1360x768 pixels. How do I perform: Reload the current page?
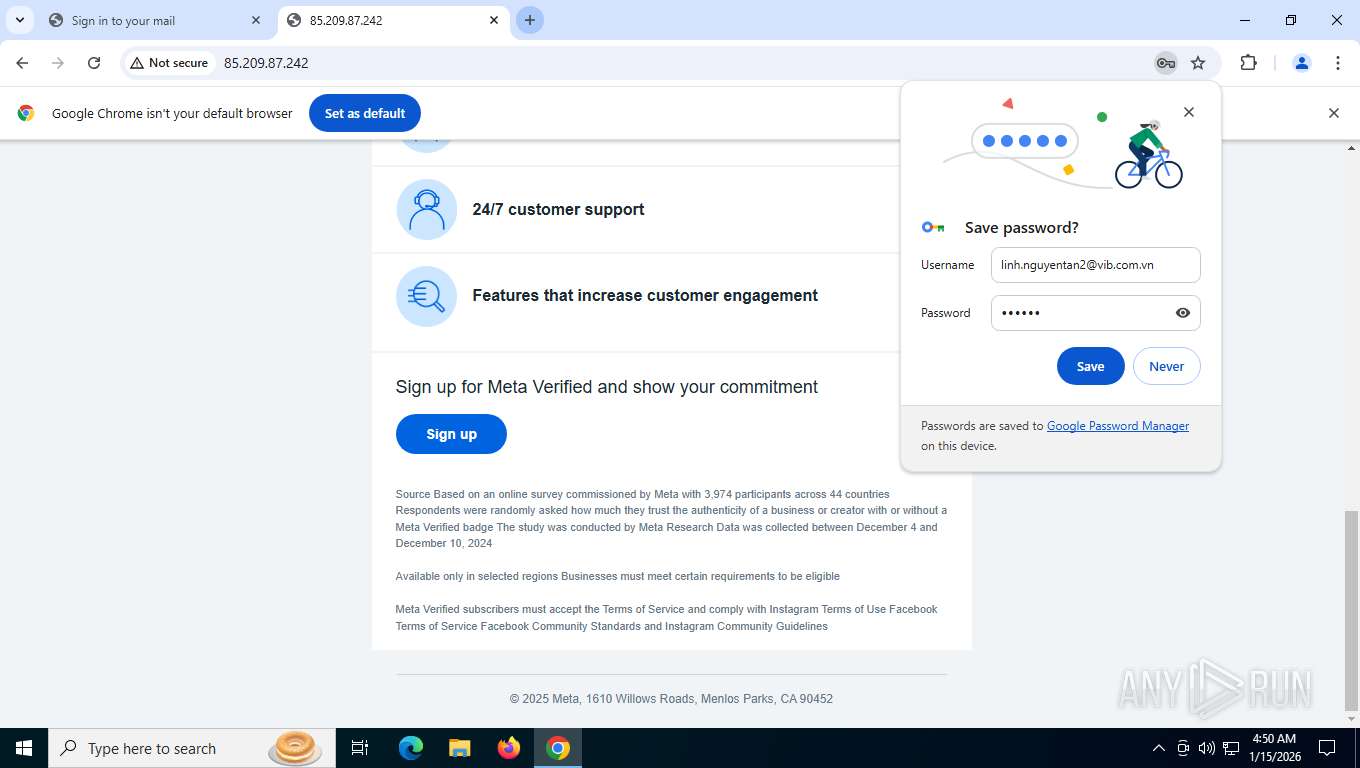click(94, 63)
